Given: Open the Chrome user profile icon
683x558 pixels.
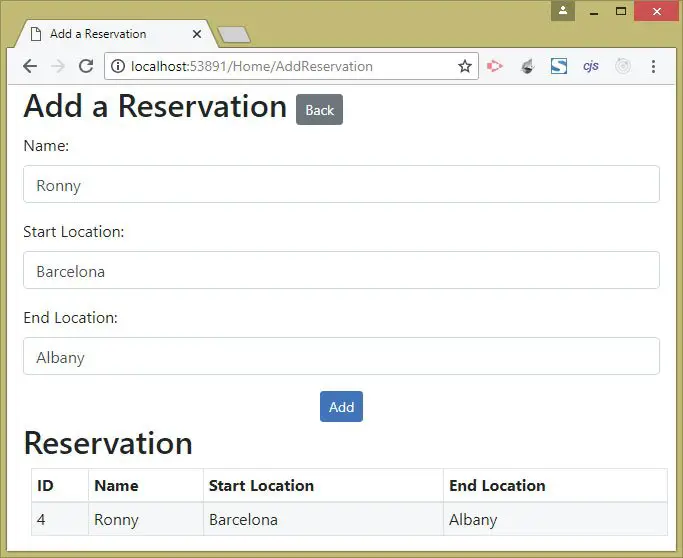Looking at the screenshot, I should tap(563, 11).
